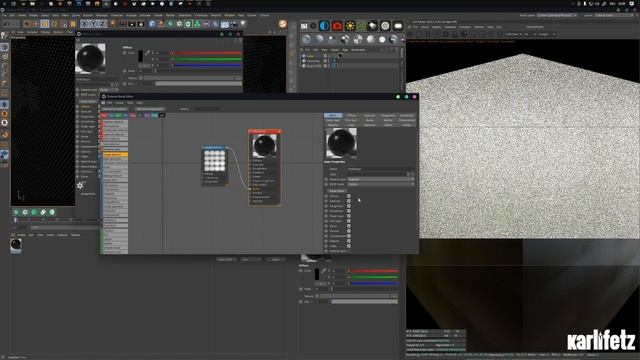The width and height of the screenshot is (640, 360).
Task: Click the Camera object icon in toolbar
Action: 233,24
